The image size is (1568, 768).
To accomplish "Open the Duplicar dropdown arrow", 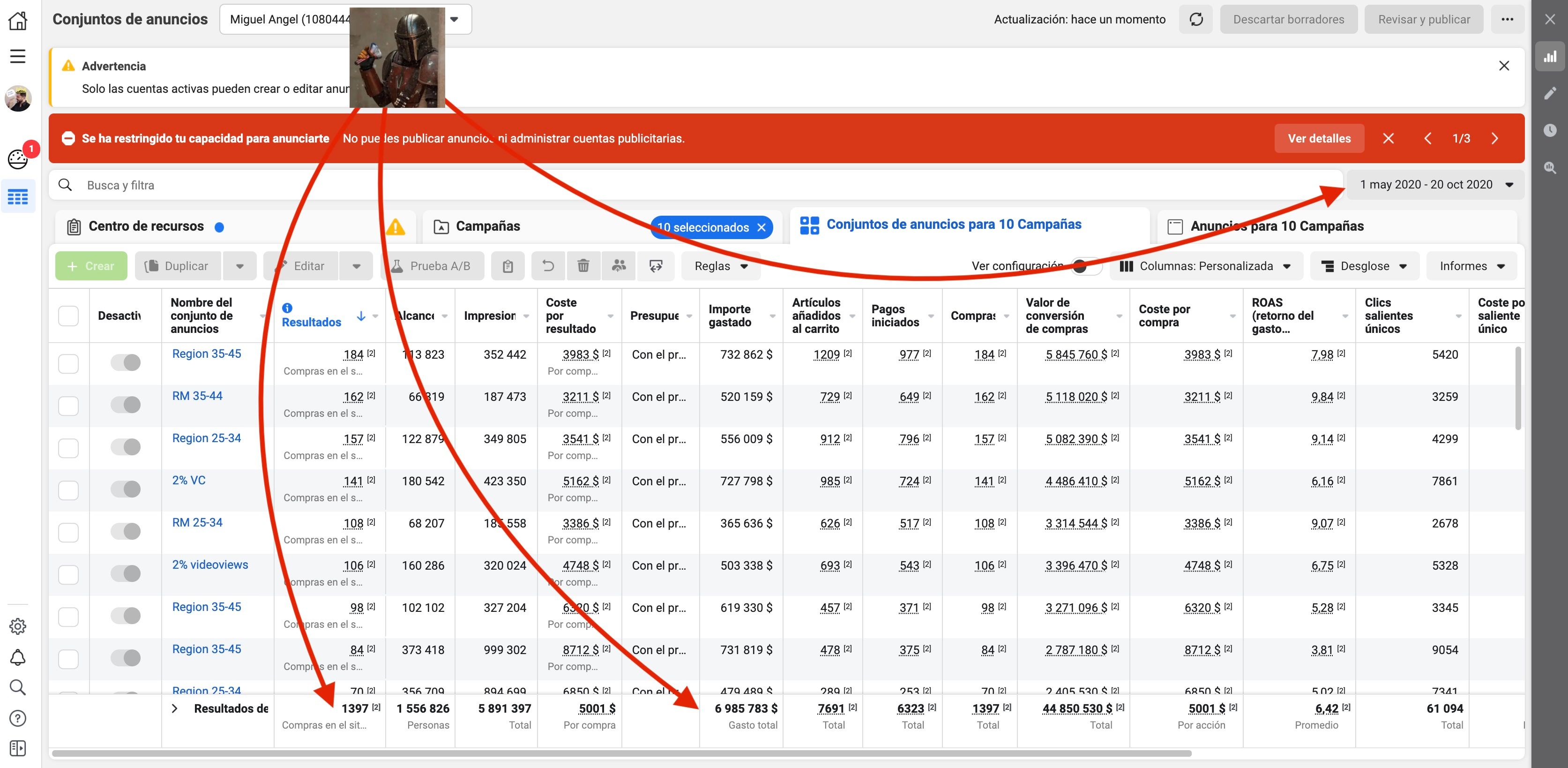I will [x=240, y=266].
